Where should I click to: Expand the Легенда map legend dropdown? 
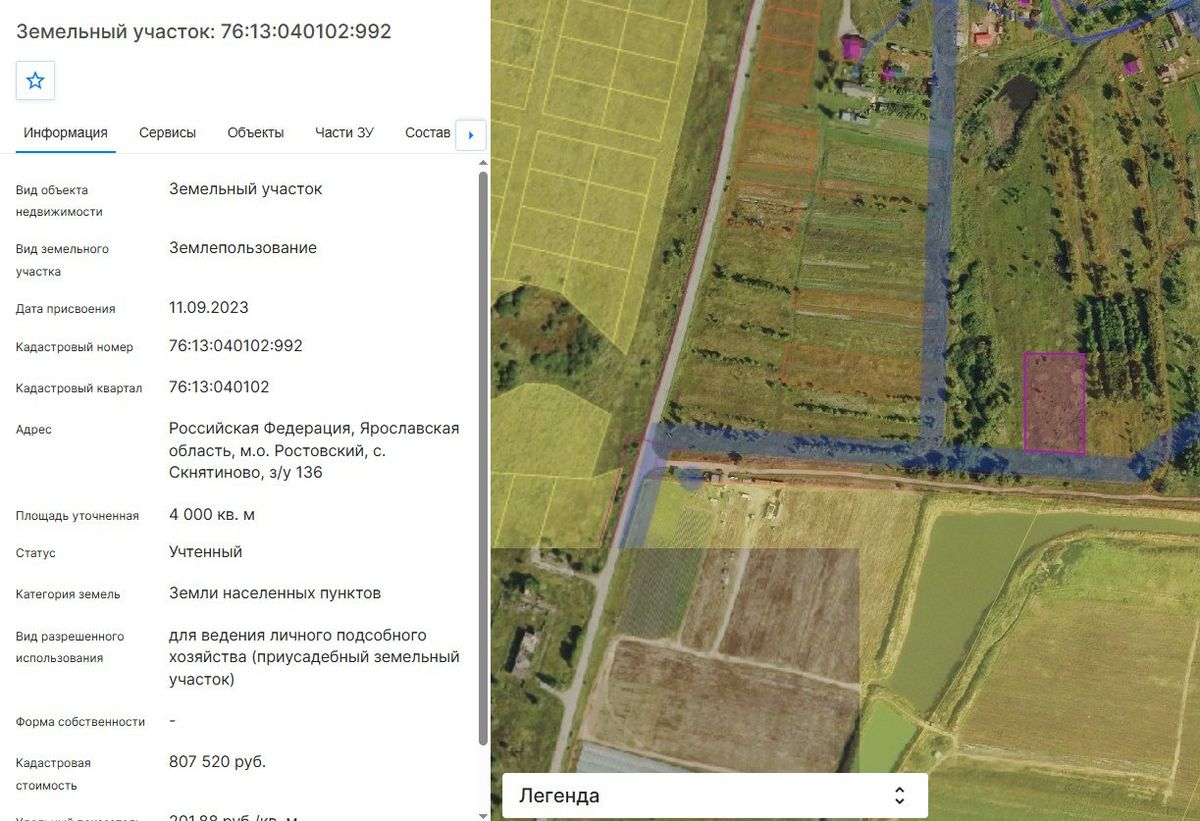[715, 796]
